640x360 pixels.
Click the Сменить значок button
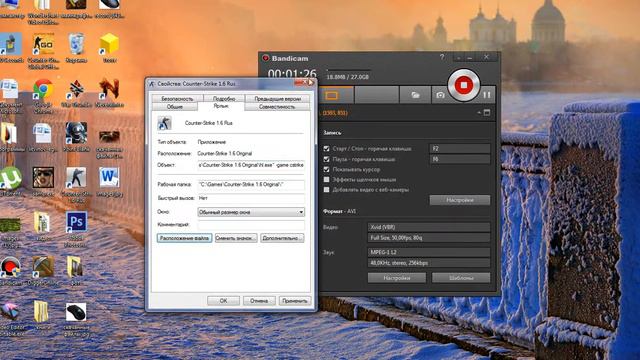click(x=236, y=238)
